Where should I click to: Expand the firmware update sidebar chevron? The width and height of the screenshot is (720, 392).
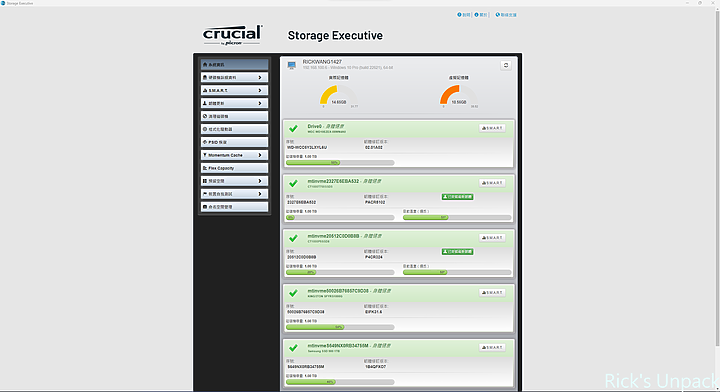tap(260, 103)
